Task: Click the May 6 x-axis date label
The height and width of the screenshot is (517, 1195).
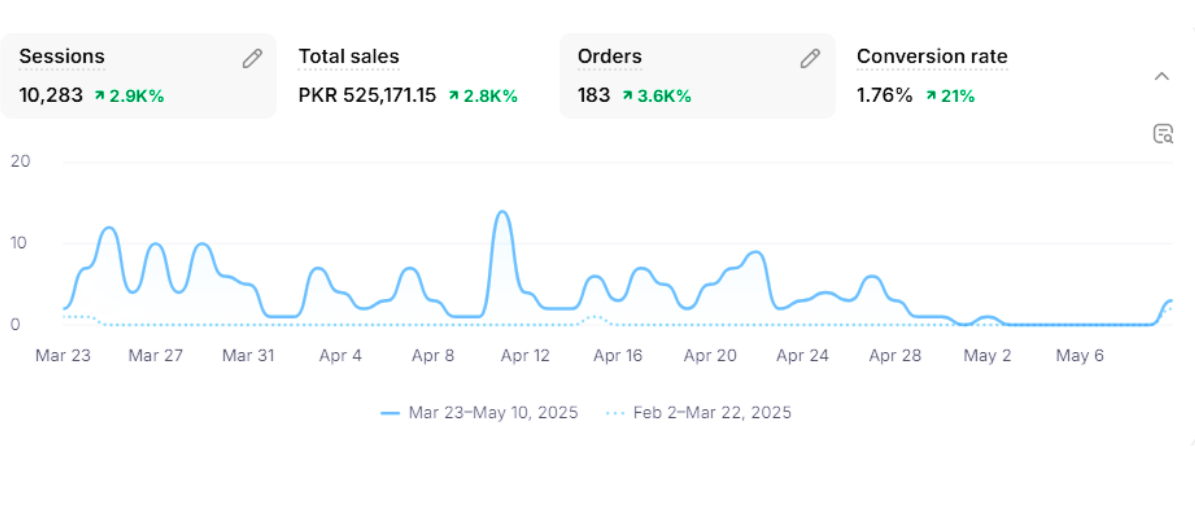Action: 1080,355
